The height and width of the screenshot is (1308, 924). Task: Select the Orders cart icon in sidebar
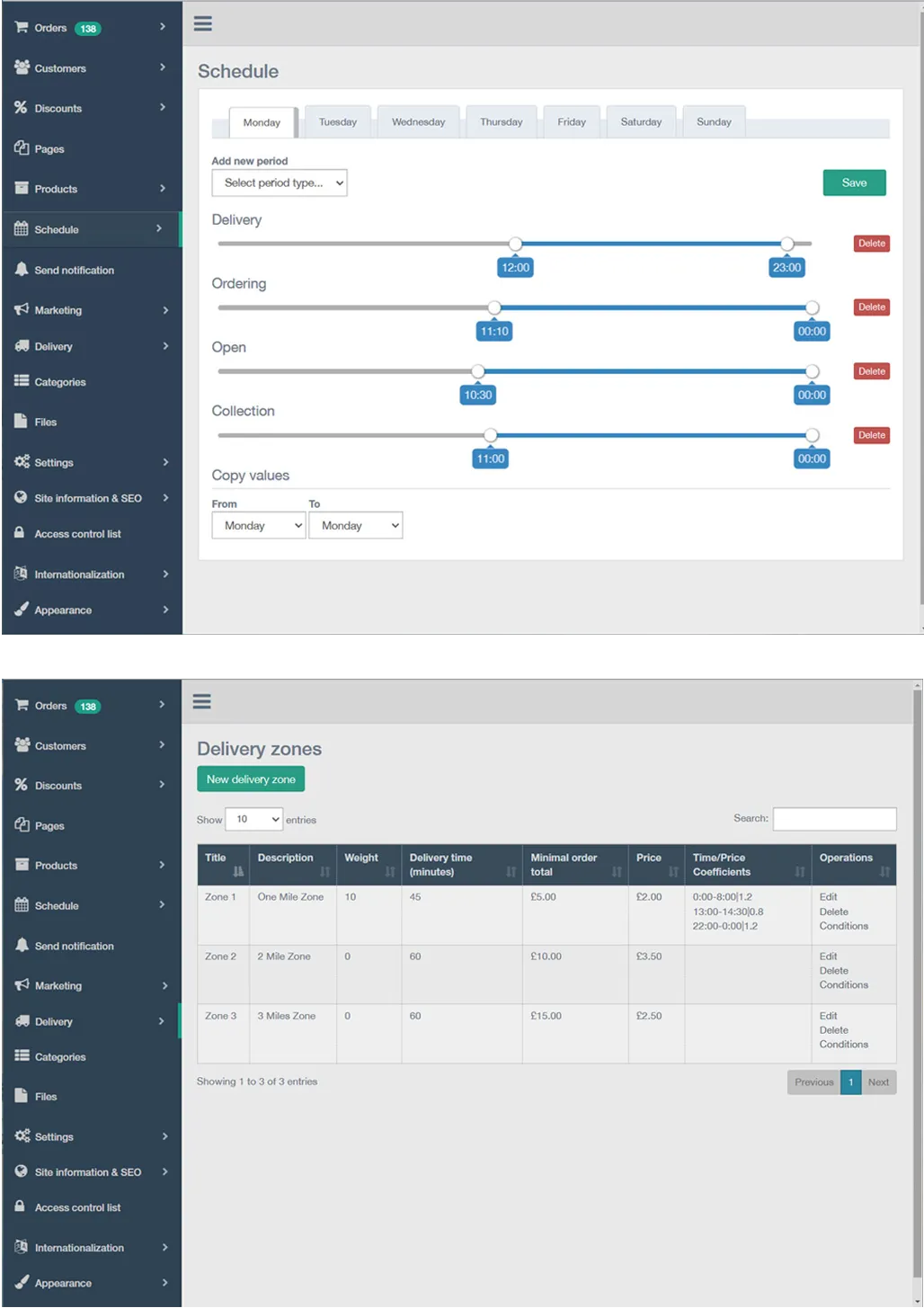[x=20, y=28]
